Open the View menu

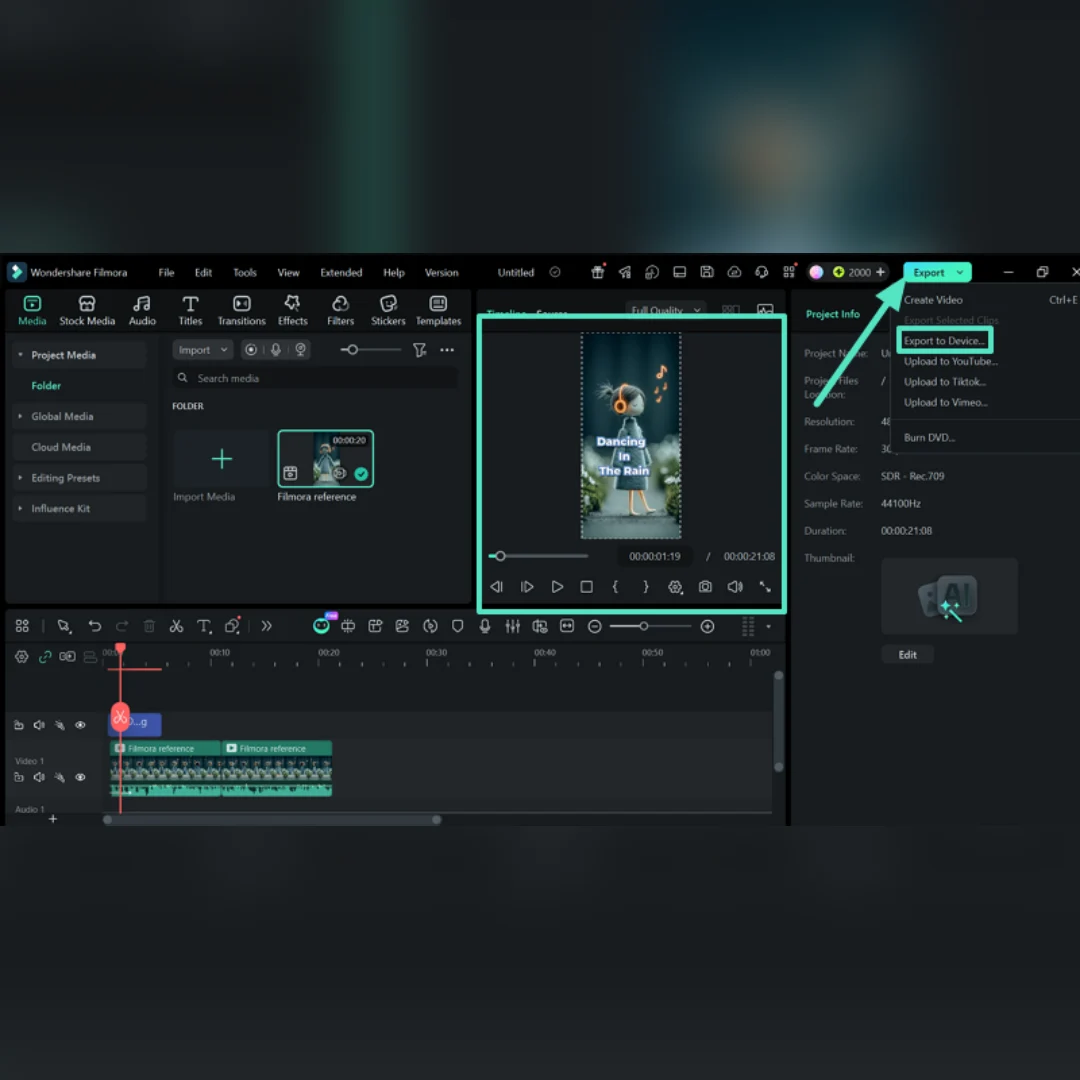tap(288, 273)
